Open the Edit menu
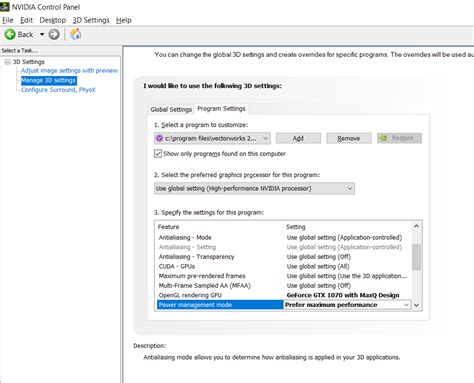The width and height of the screenshot is (474, 383). point(26,20)
